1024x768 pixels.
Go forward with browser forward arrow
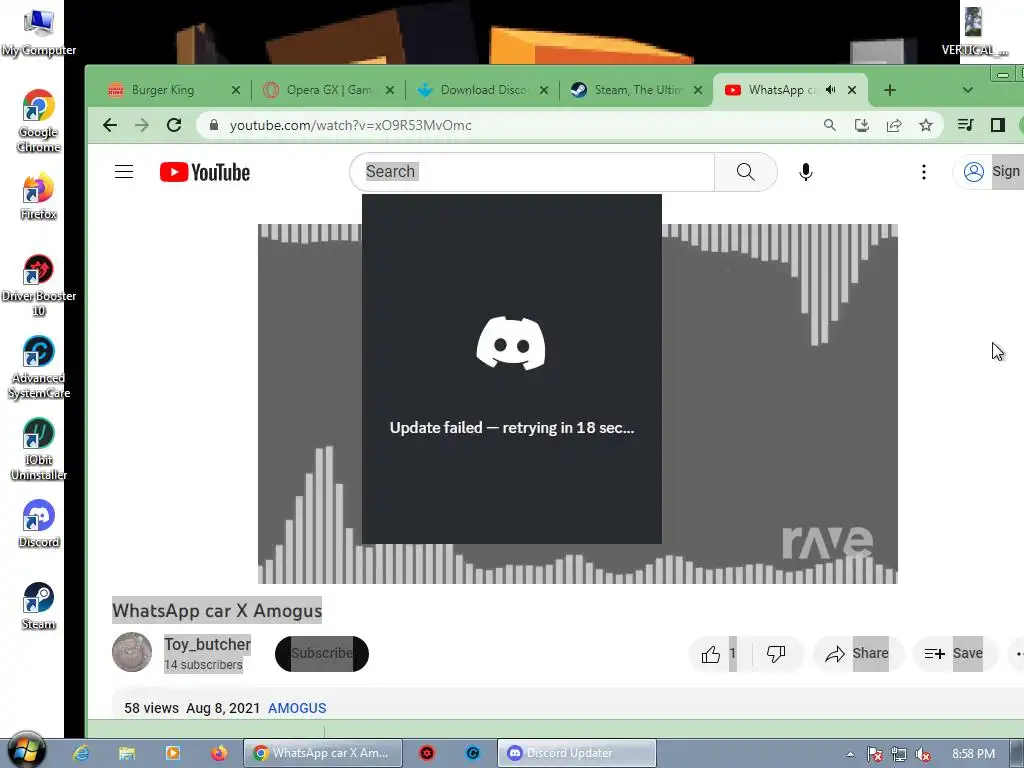click(142, 125)
